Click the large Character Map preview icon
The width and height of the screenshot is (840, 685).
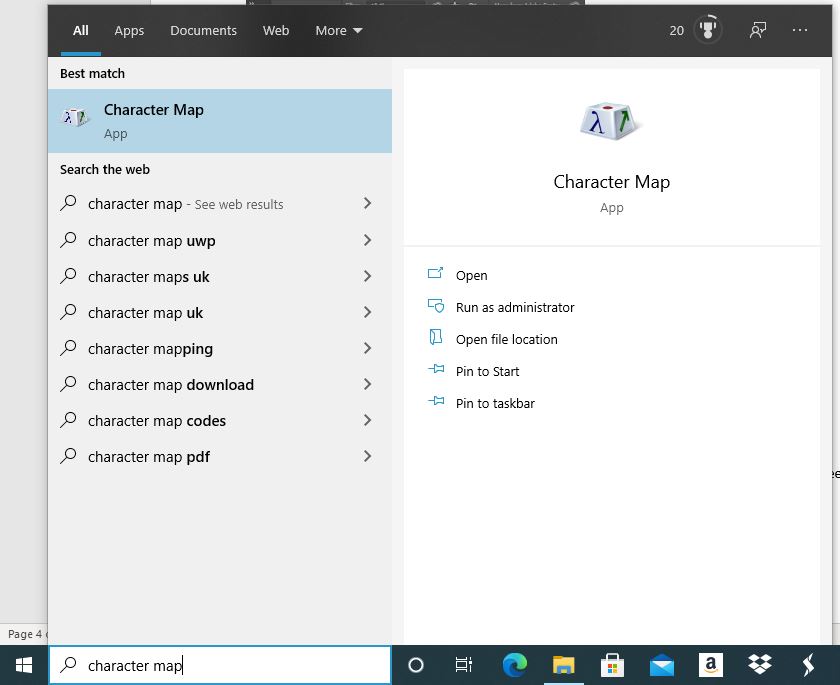click(x=611, y=121)
